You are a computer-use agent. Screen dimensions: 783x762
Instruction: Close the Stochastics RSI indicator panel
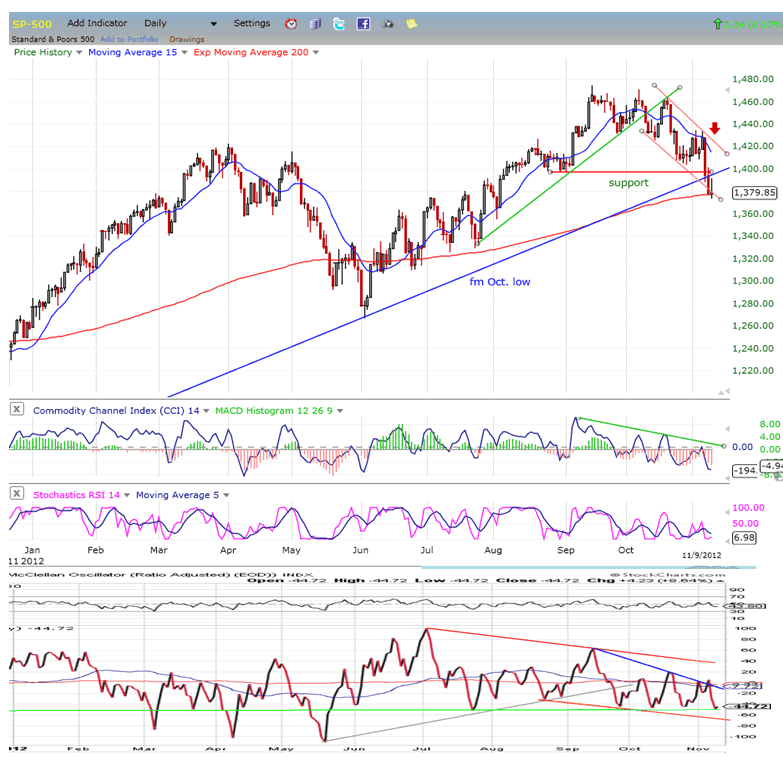point(17,494)
